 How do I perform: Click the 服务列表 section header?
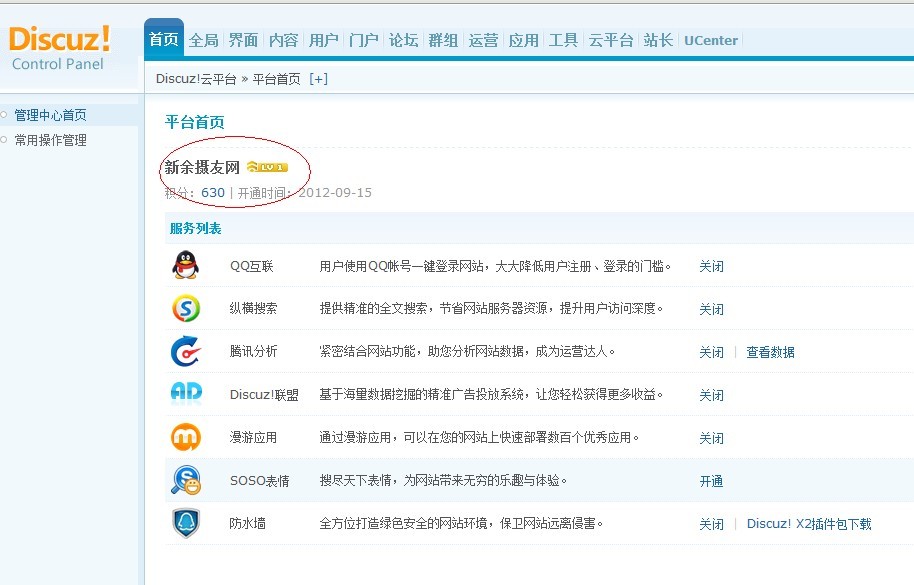click(195, 228)
